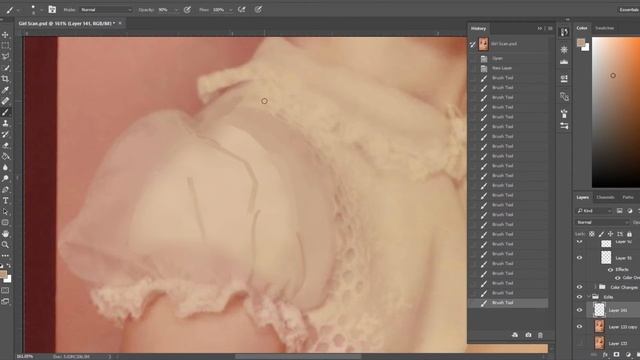The height and width of the screenshot is (360, 640).
Task: Select the Open history state
Action: click(x=508, y=58)
